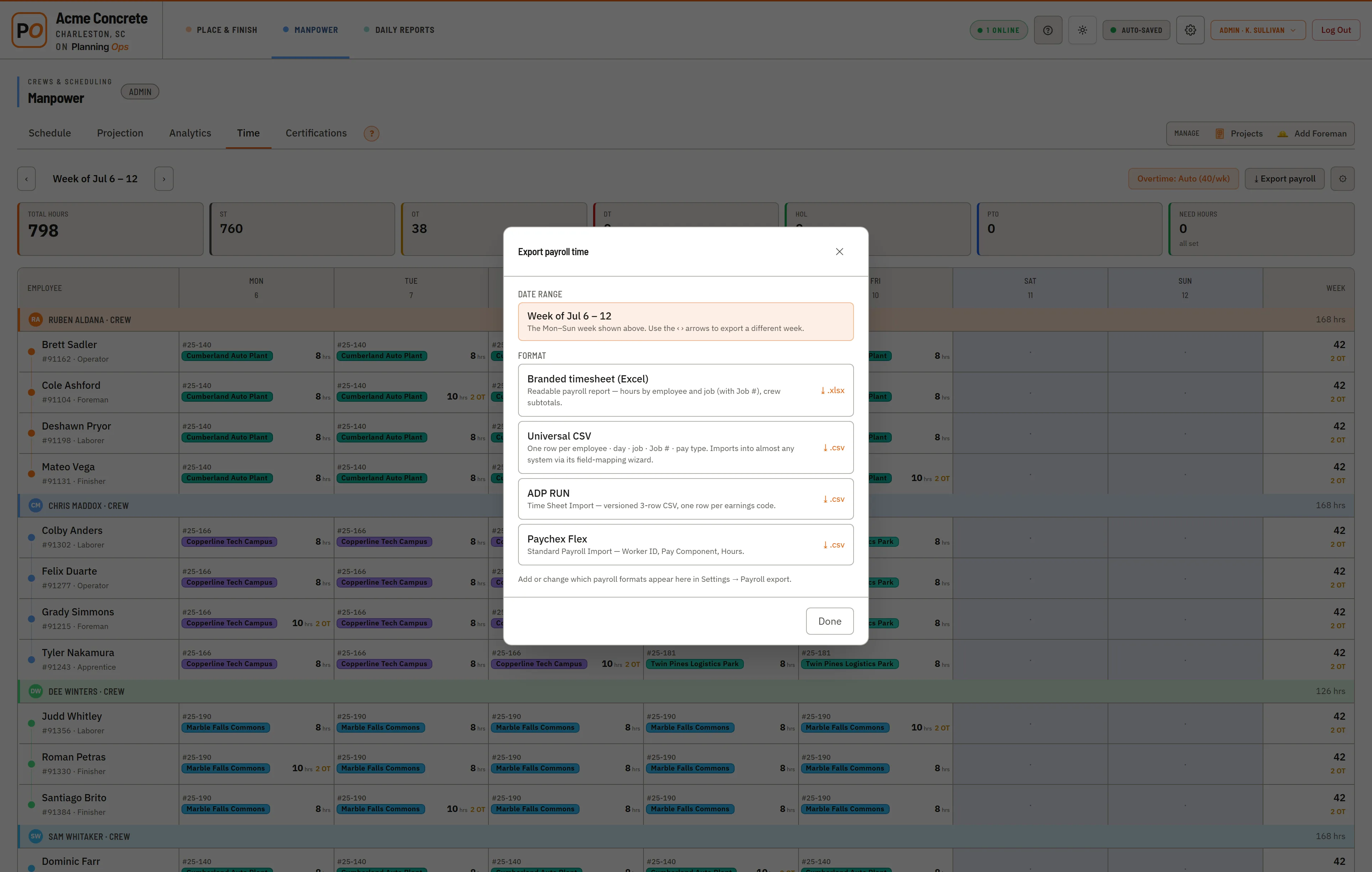Screen dimensions: 1372x872
Task: Click the Auto-Saved indicator
Action: point(1136,30)
